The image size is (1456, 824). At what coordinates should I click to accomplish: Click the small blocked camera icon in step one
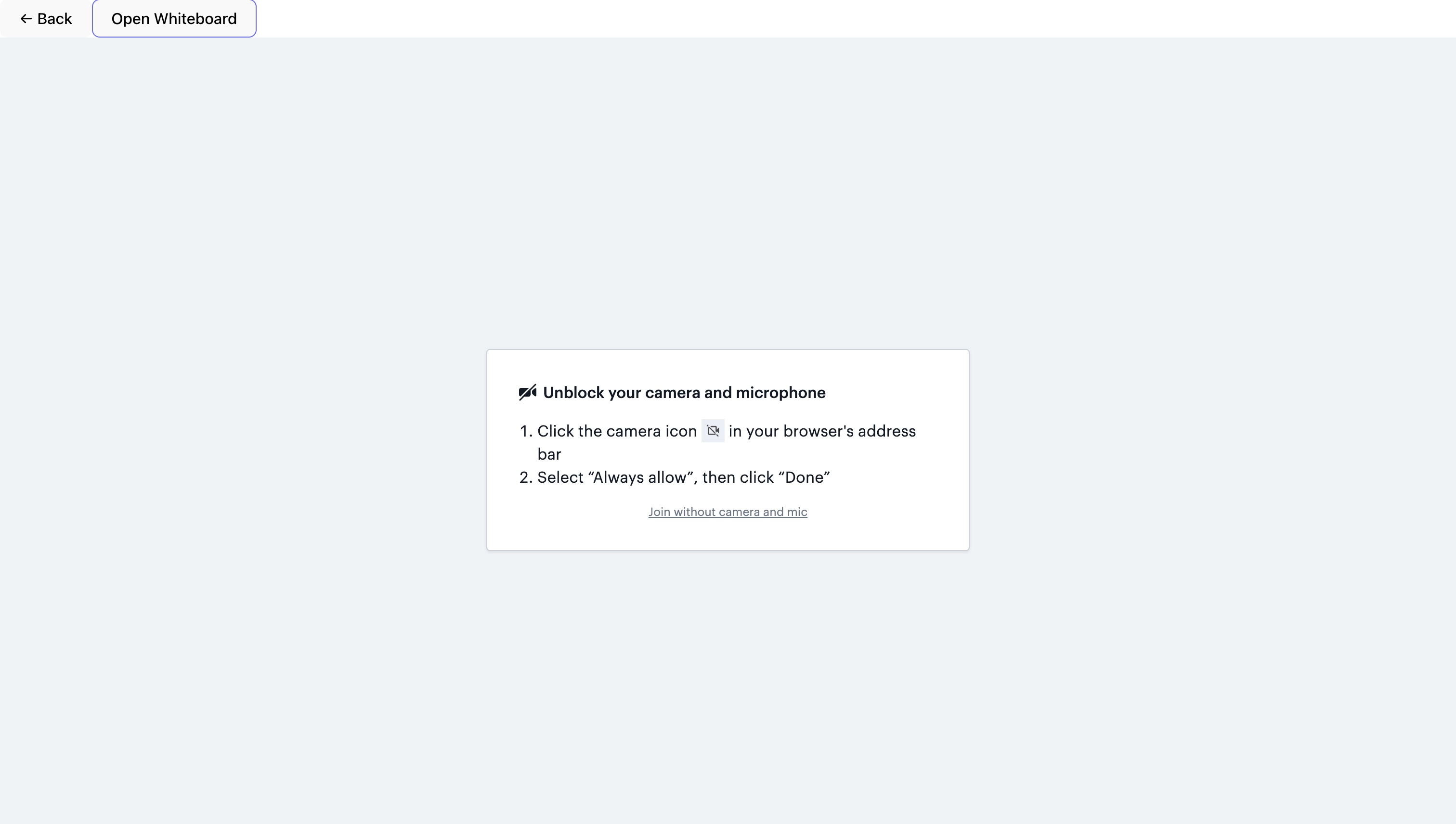(x=713, y=431)
